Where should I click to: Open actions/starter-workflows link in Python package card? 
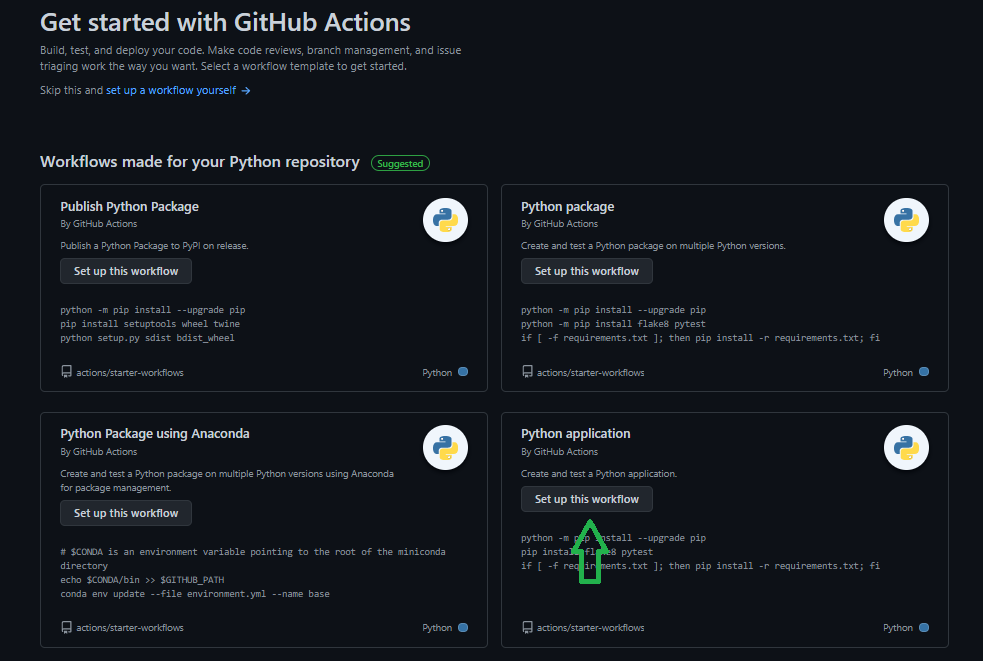click(x=591, y=373)
